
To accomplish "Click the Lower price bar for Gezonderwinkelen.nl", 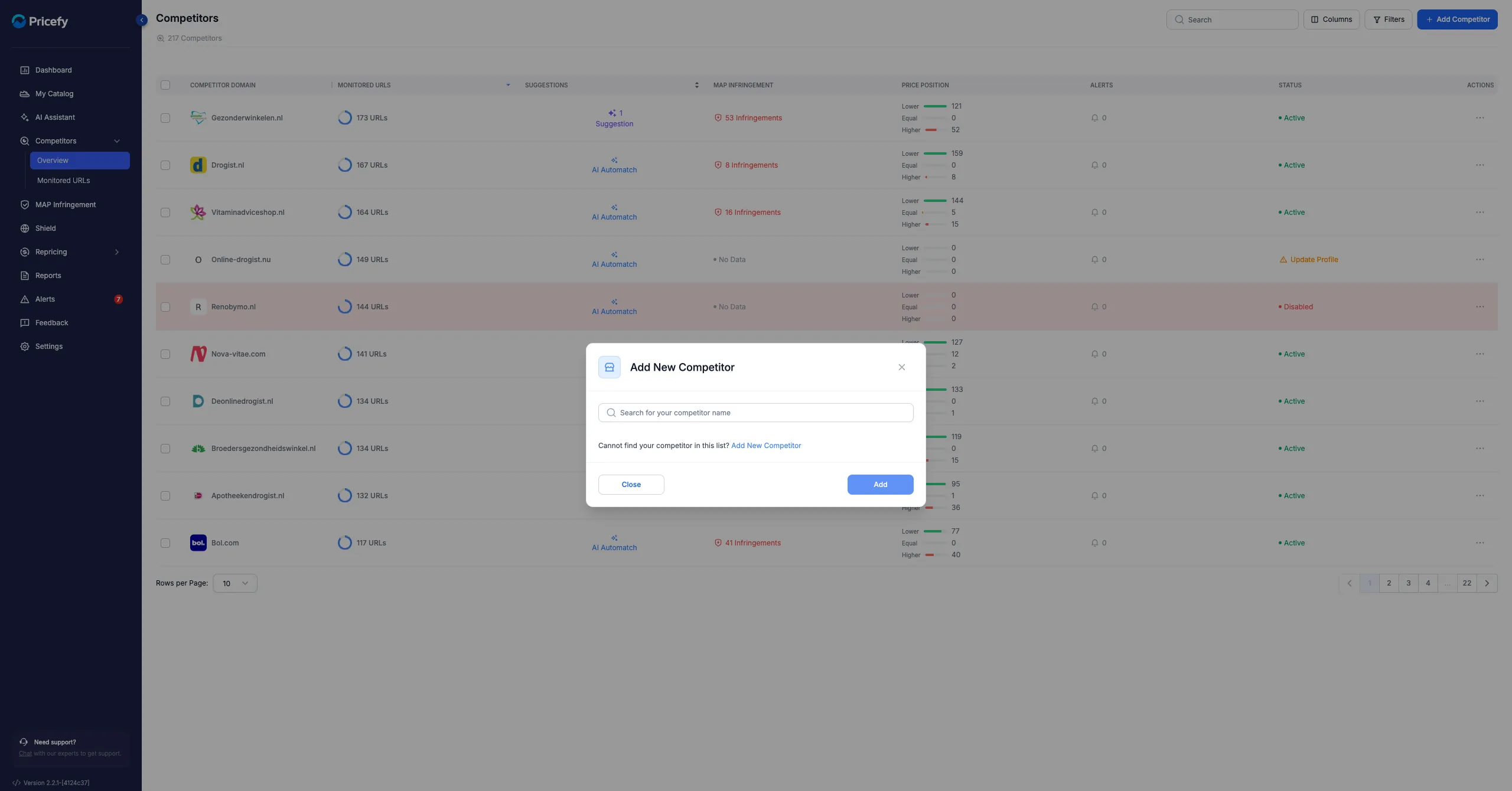I will (935, 106).
